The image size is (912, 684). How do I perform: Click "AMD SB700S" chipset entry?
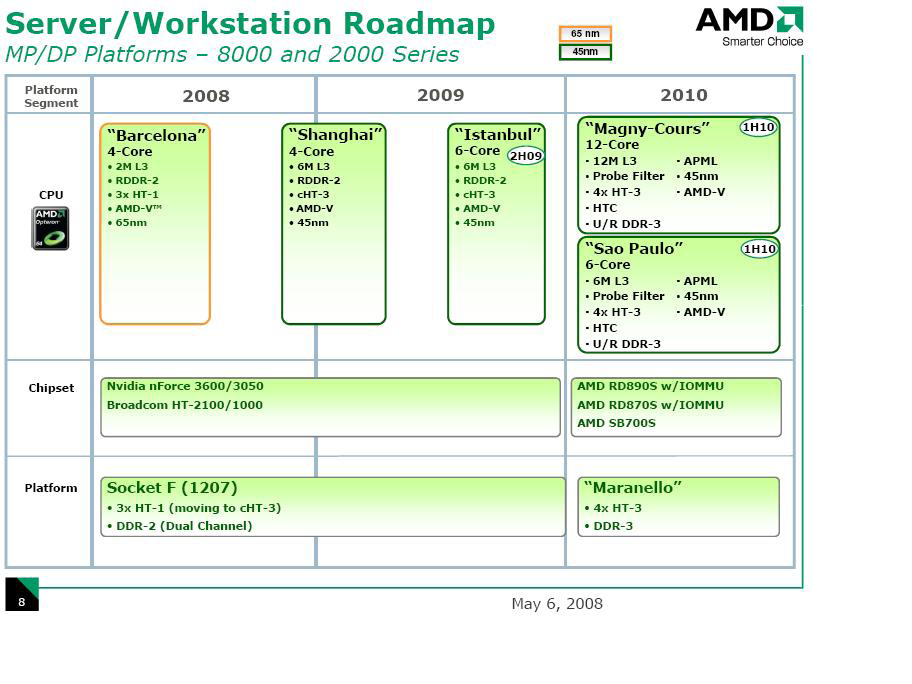point(617,423)
